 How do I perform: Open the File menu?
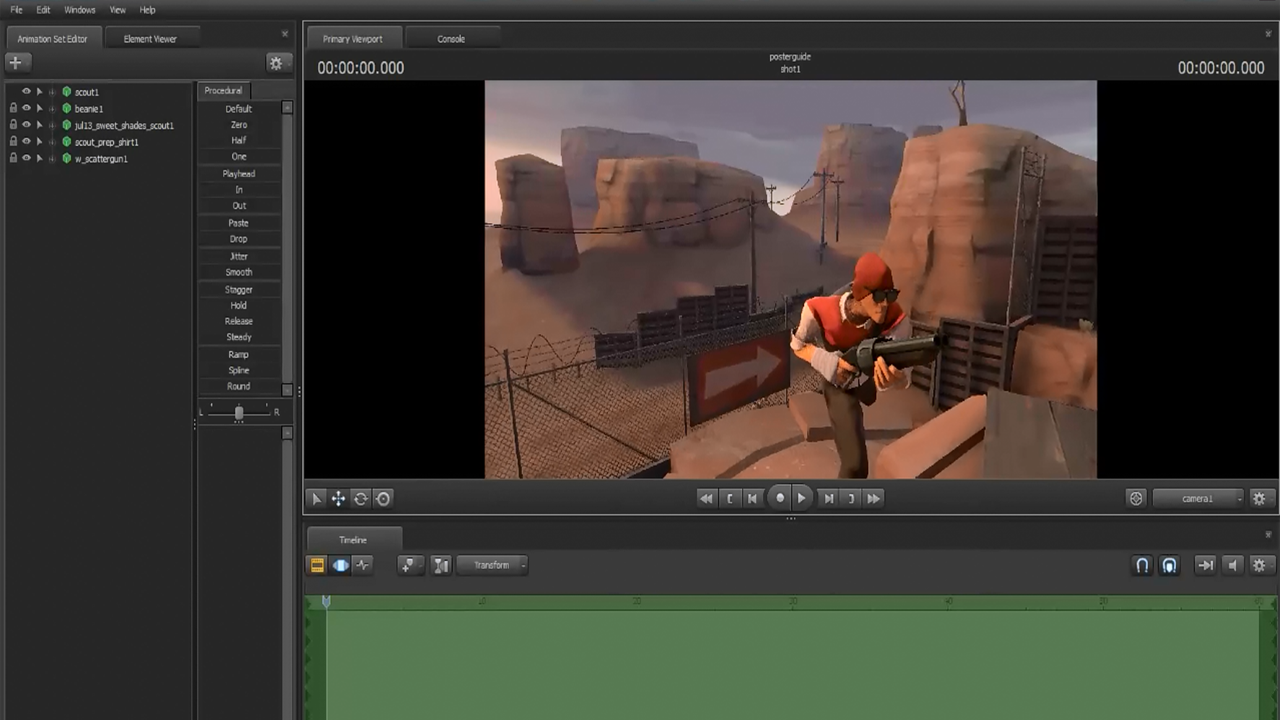tap(16, 10)
